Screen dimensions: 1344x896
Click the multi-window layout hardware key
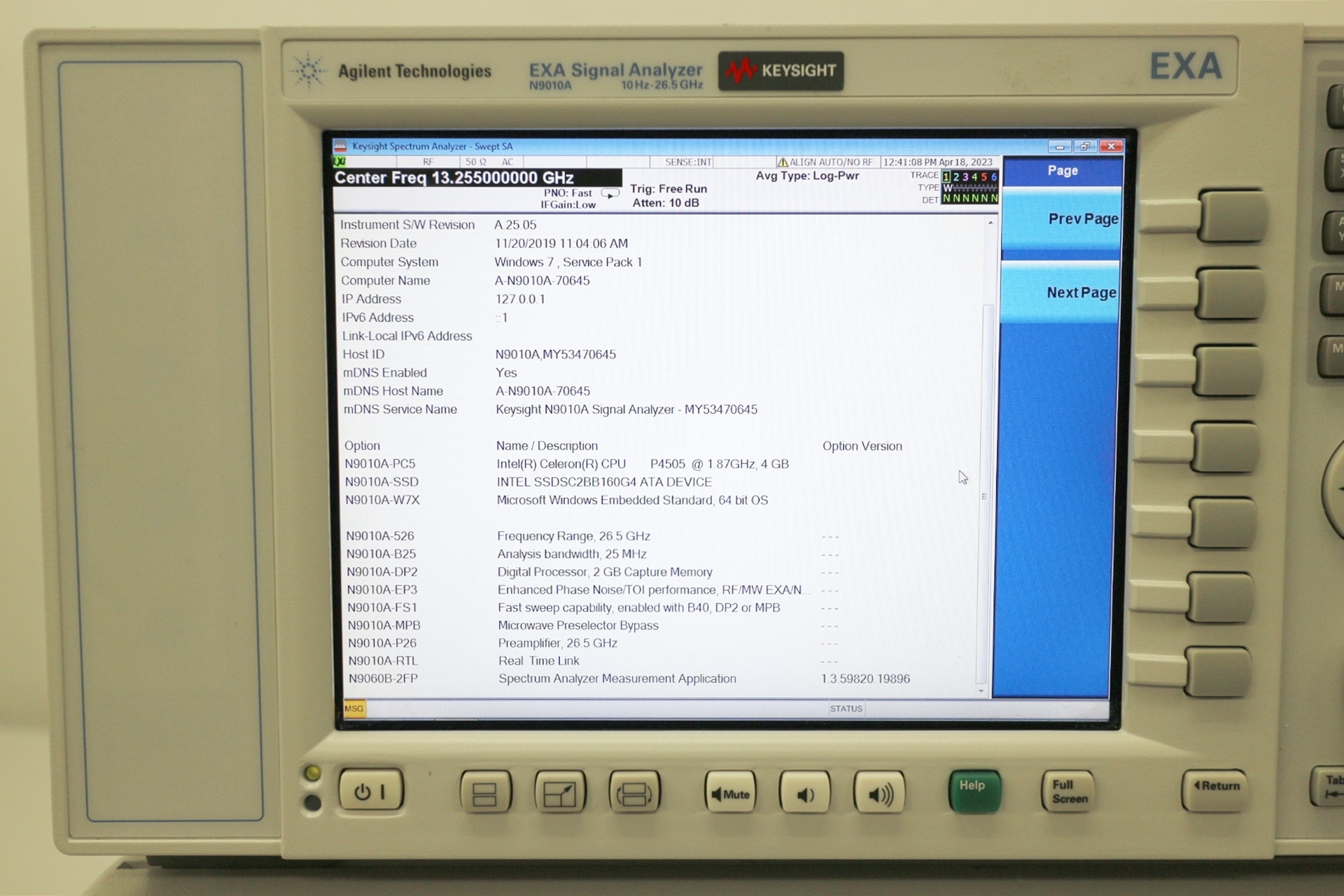click(485, 793)
